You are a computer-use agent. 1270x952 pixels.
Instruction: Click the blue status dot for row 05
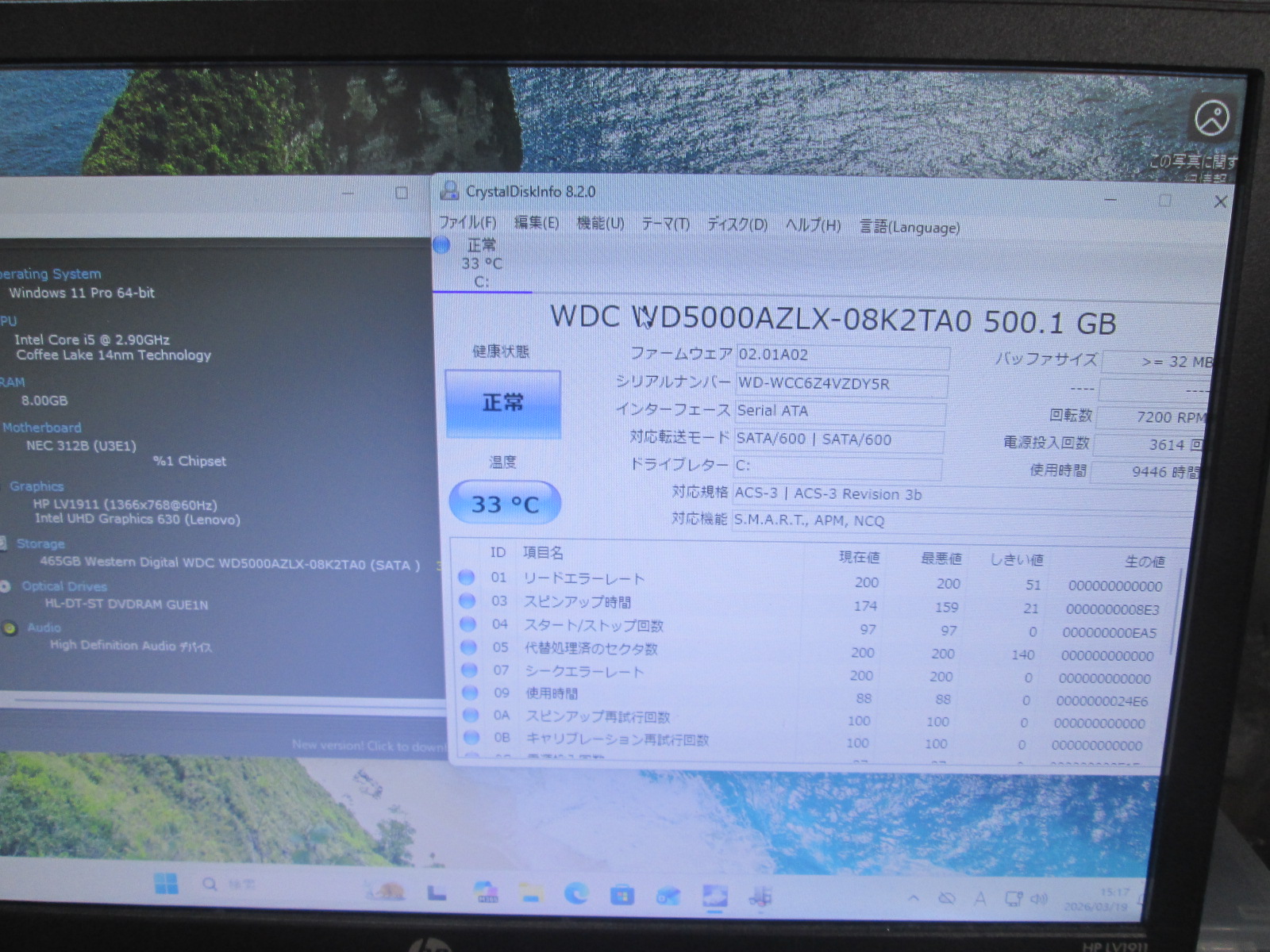(468, 647)
